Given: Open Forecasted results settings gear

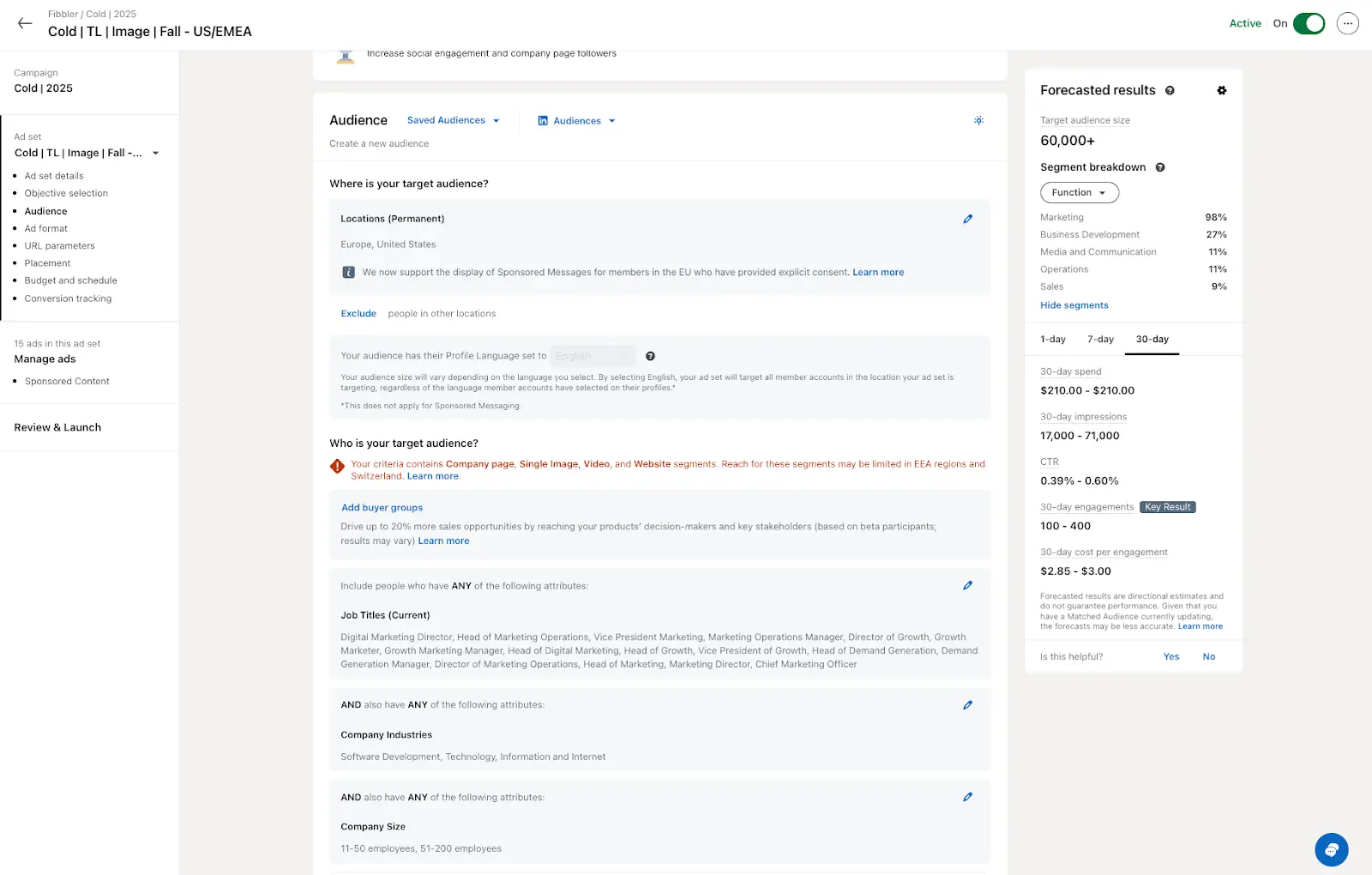Looking at the screenshot, I should (1222, 91).
